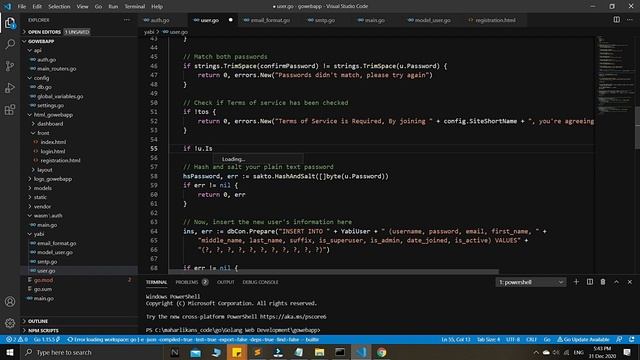Kill terminal with trash icon
Viewport: 640px width, 360px height.
click(603, 282)
